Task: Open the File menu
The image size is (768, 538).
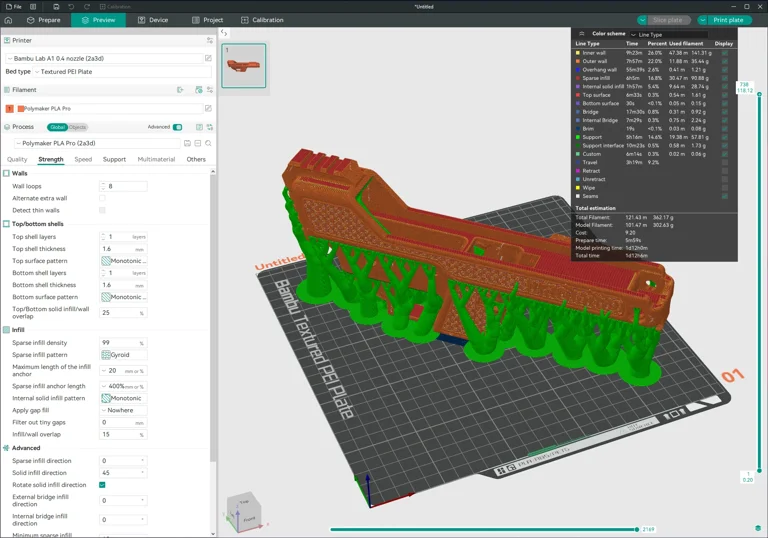Action: [x=14, y=7]
